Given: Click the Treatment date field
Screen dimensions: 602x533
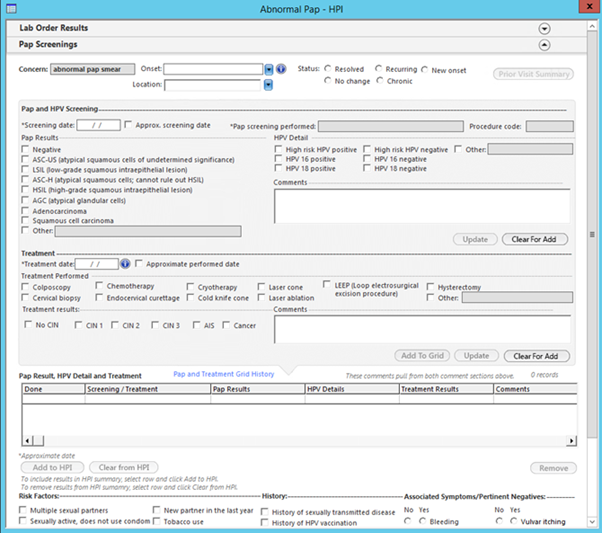Looking at the screenshot, I should coord(96,264).
